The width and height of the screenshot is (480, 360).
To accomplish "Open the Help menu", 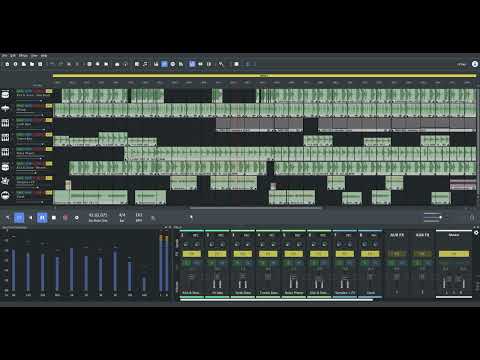I will point(44,56).
